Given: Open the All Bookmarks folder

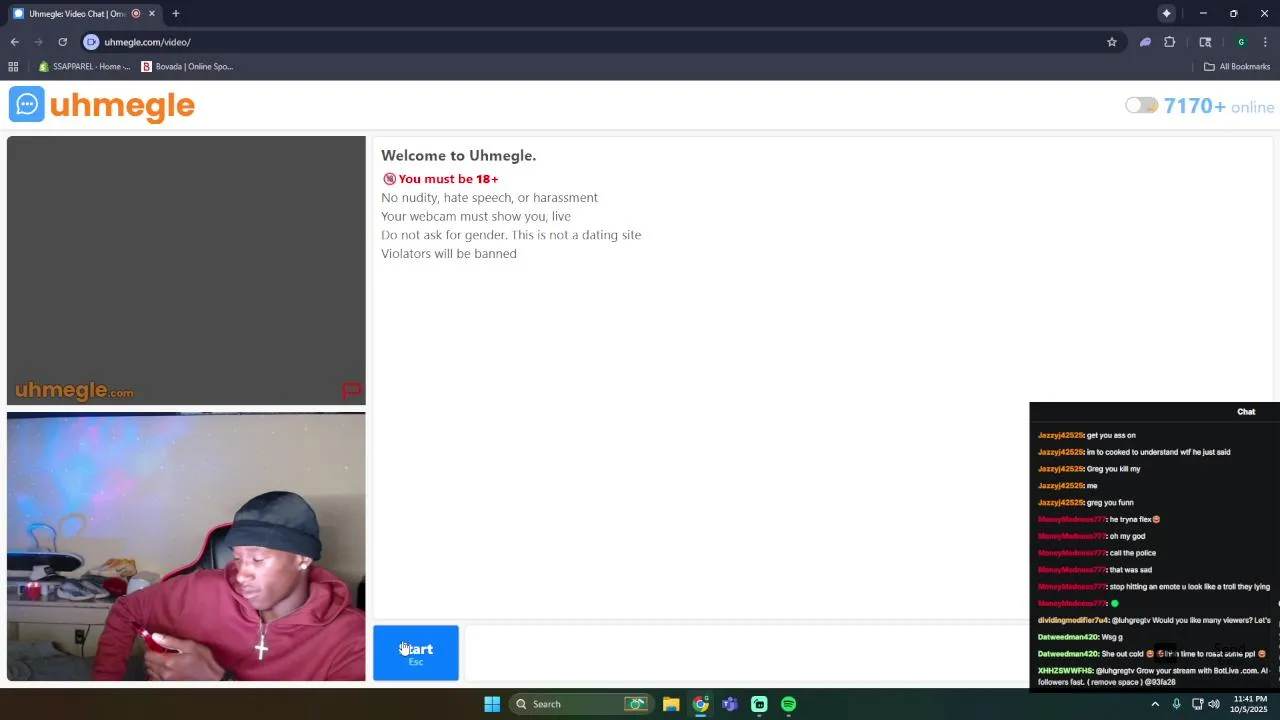Looking at the screenshot, I should coord(1237,67).
